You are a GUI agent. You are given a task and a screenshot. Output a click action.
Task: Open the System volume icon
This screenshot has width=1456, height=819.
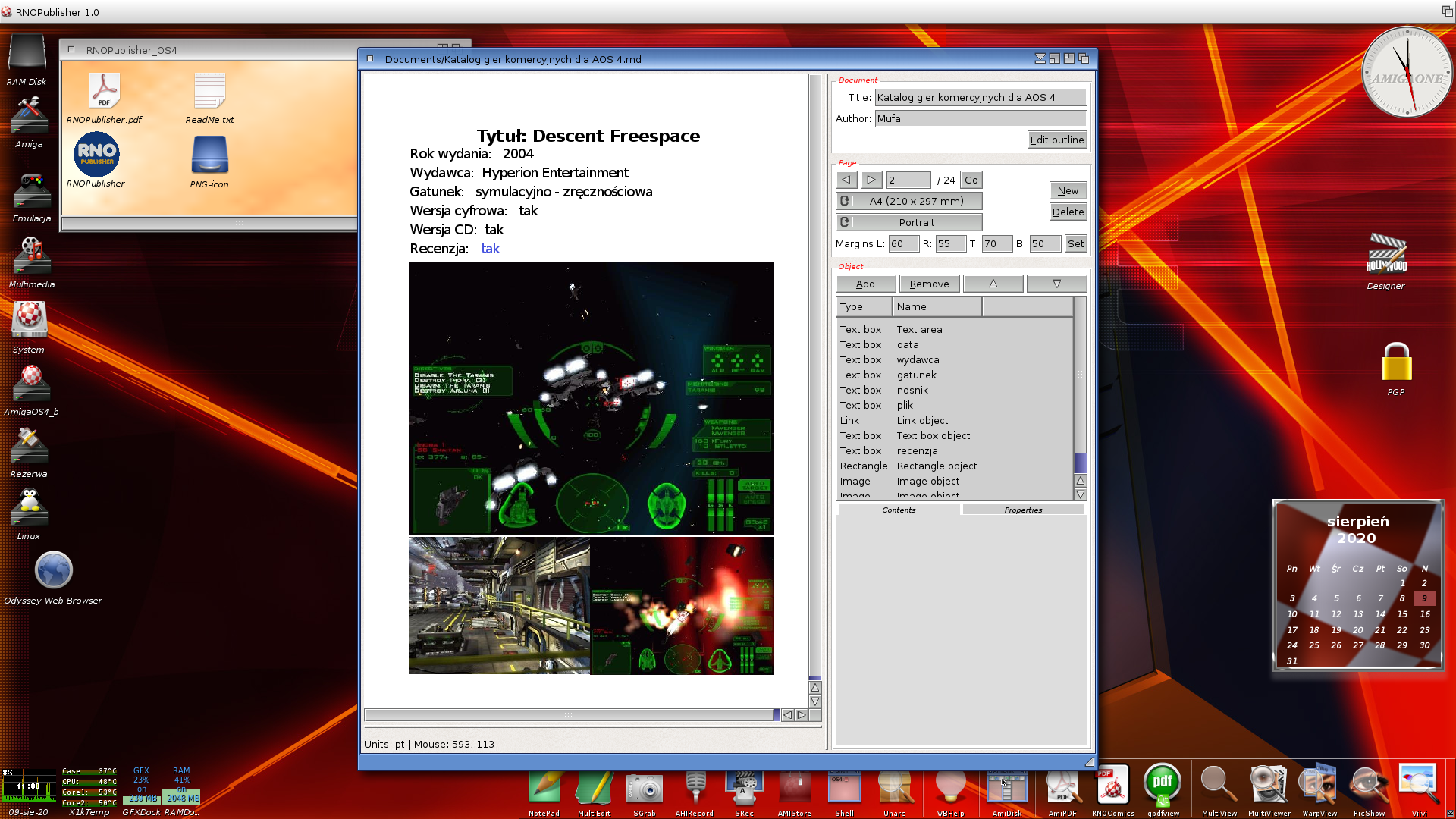(29, 321)
